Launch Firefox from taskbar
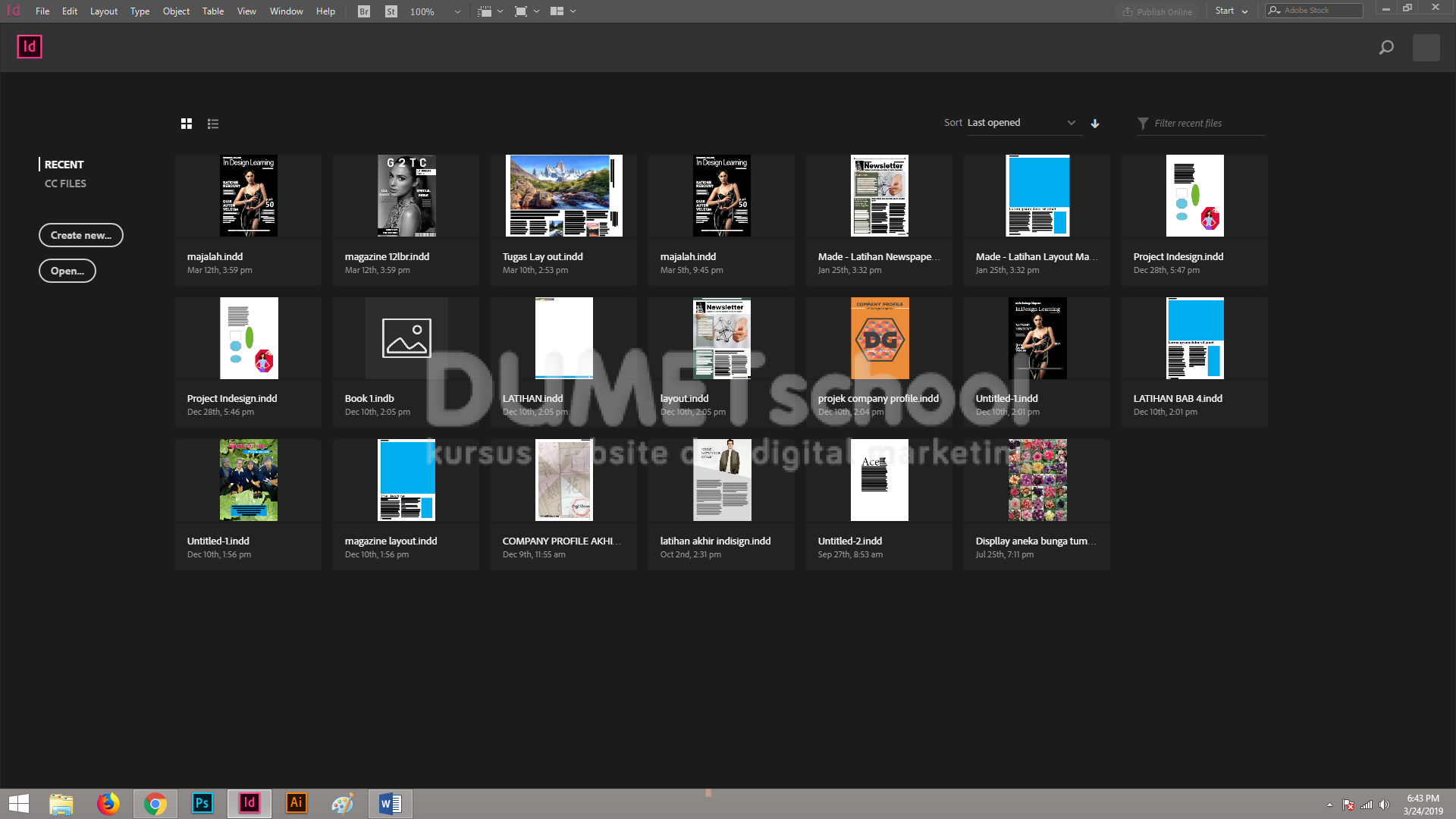The height and width of the screenshot is (819, 1456). click(108, 804)
